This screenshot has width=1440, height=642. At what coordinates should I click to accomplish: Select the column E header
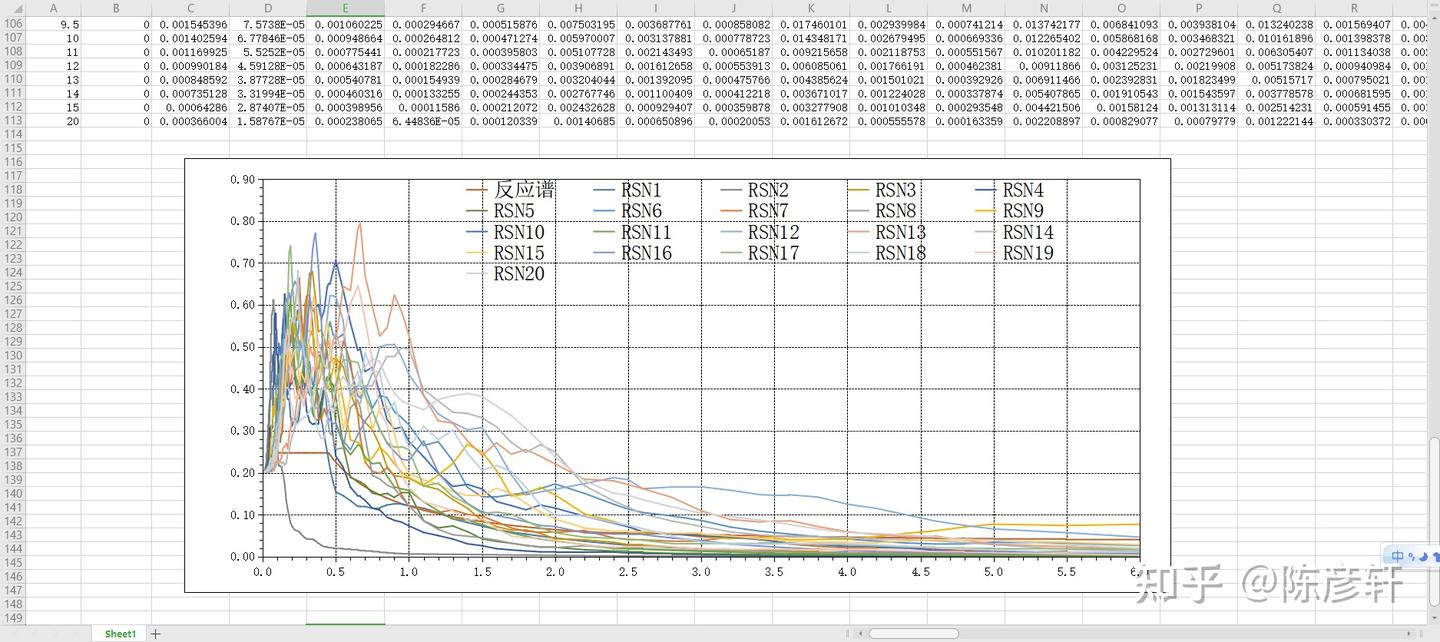tap(345, 8)
